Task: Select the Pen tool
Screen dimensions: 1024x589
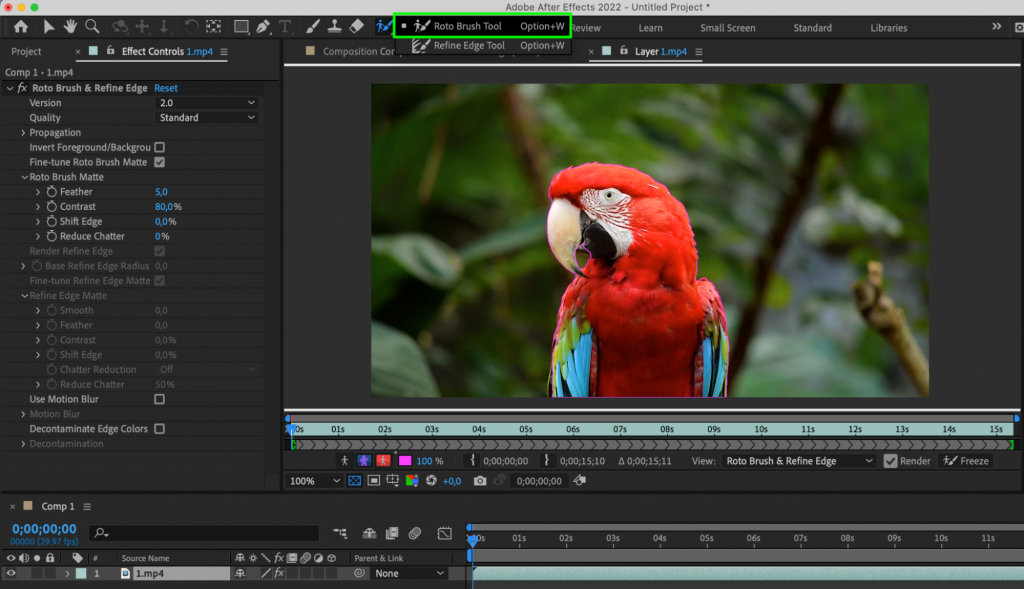Action: pos(264,27)
